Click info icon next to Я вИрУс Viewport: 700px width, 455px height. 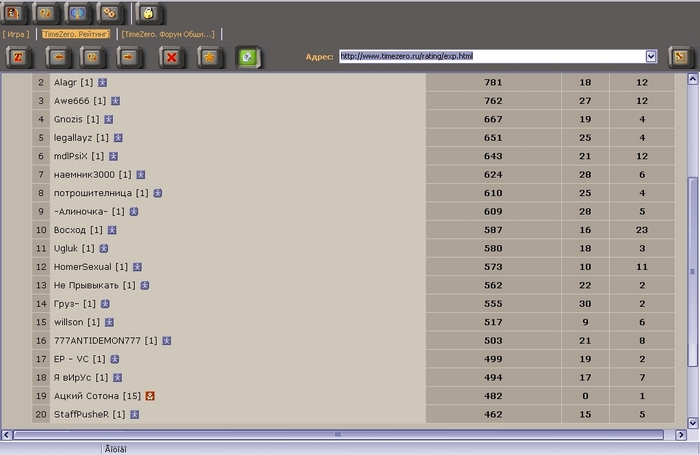point(117,378)
